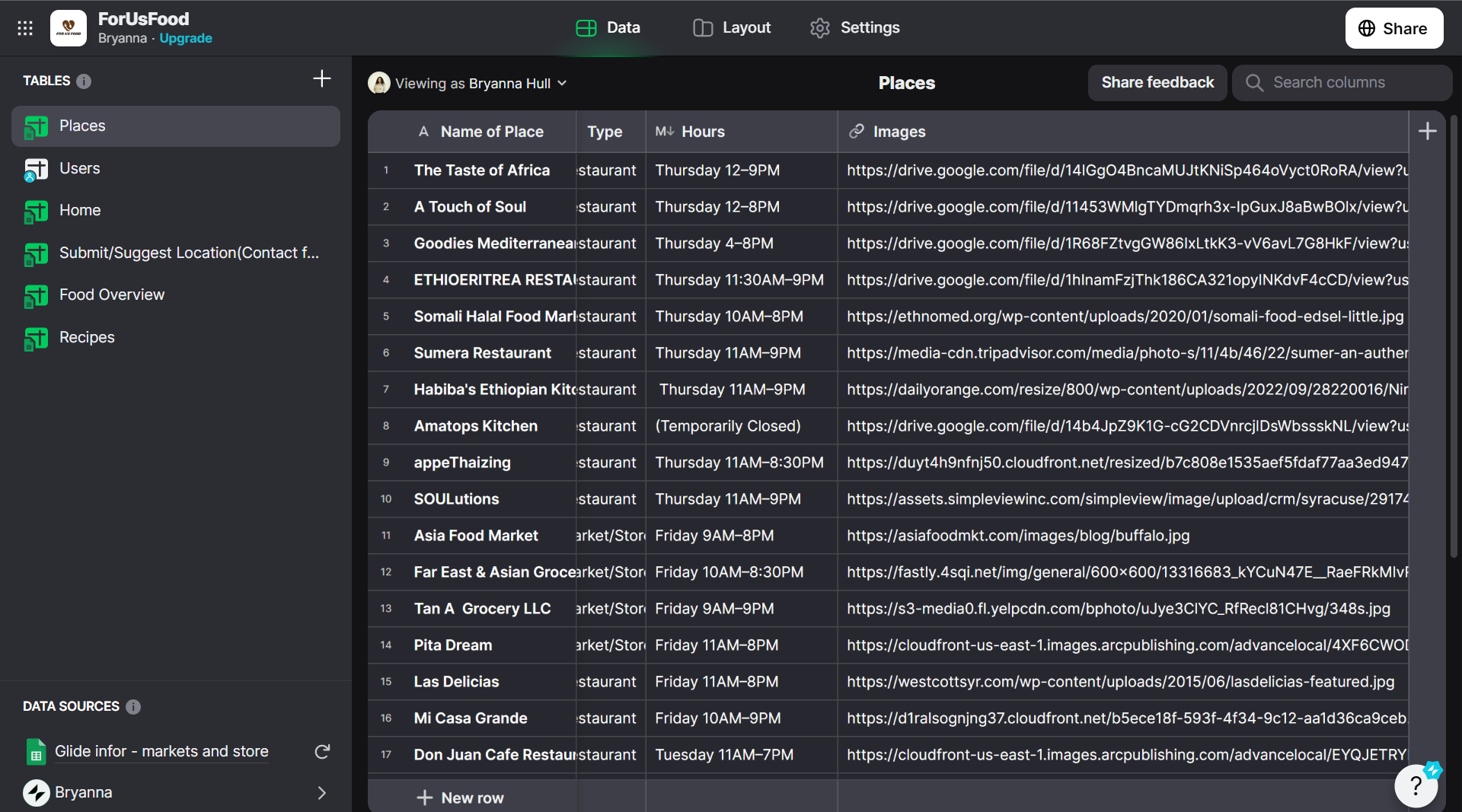
Task: Click the Search columns input field
Action: point(1342,83)
